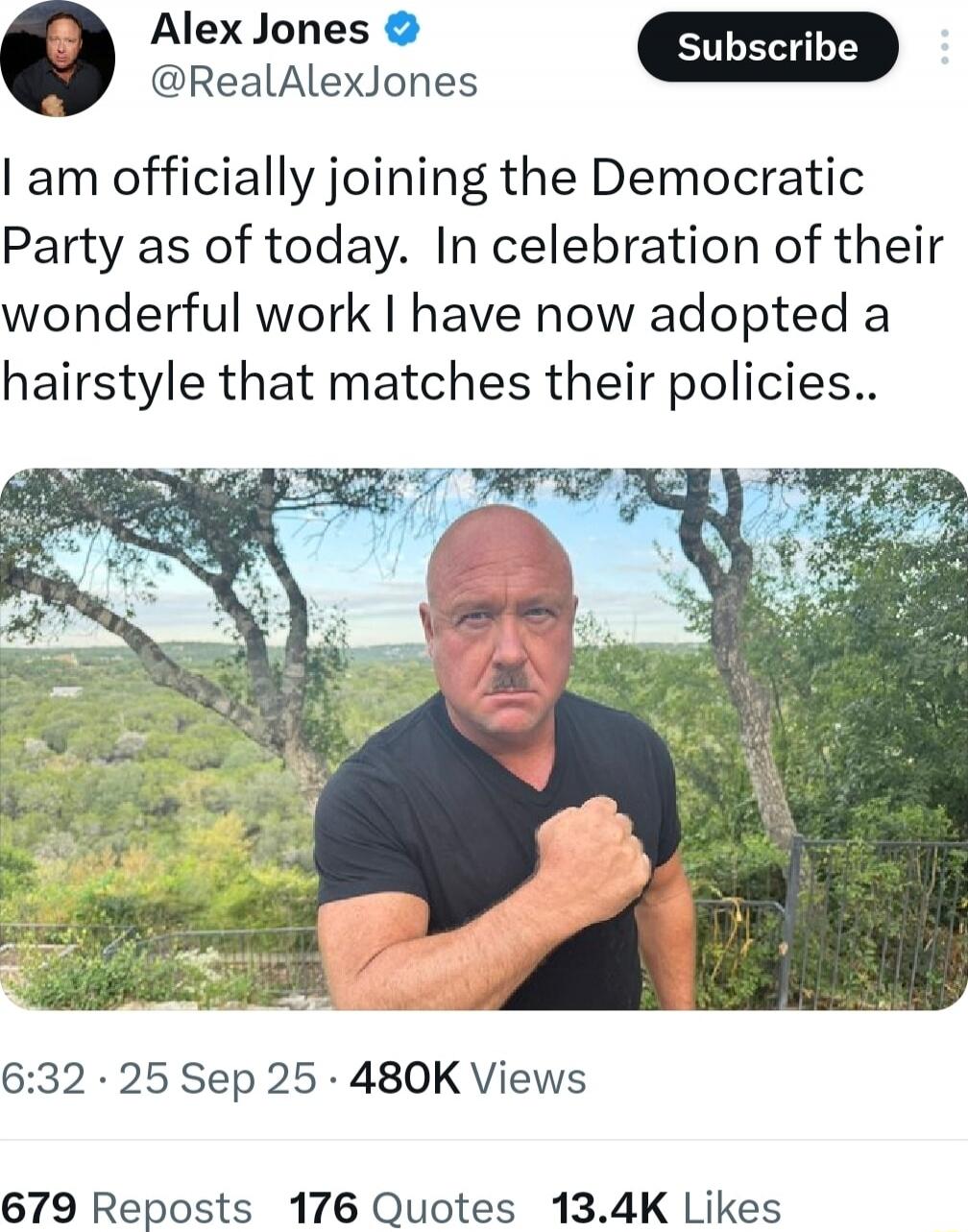Open the @RealAlexJones handle link
This screenshot has height=1232, width=968.
coord(314,82)
